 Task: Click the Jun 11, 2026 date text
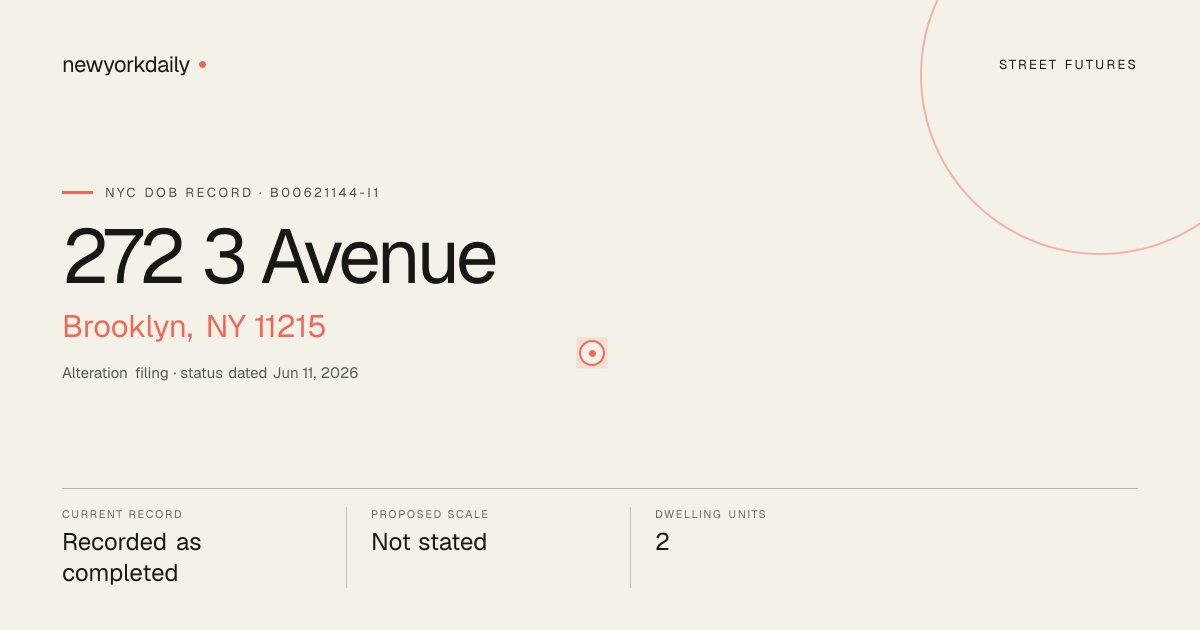pos(316,373)
